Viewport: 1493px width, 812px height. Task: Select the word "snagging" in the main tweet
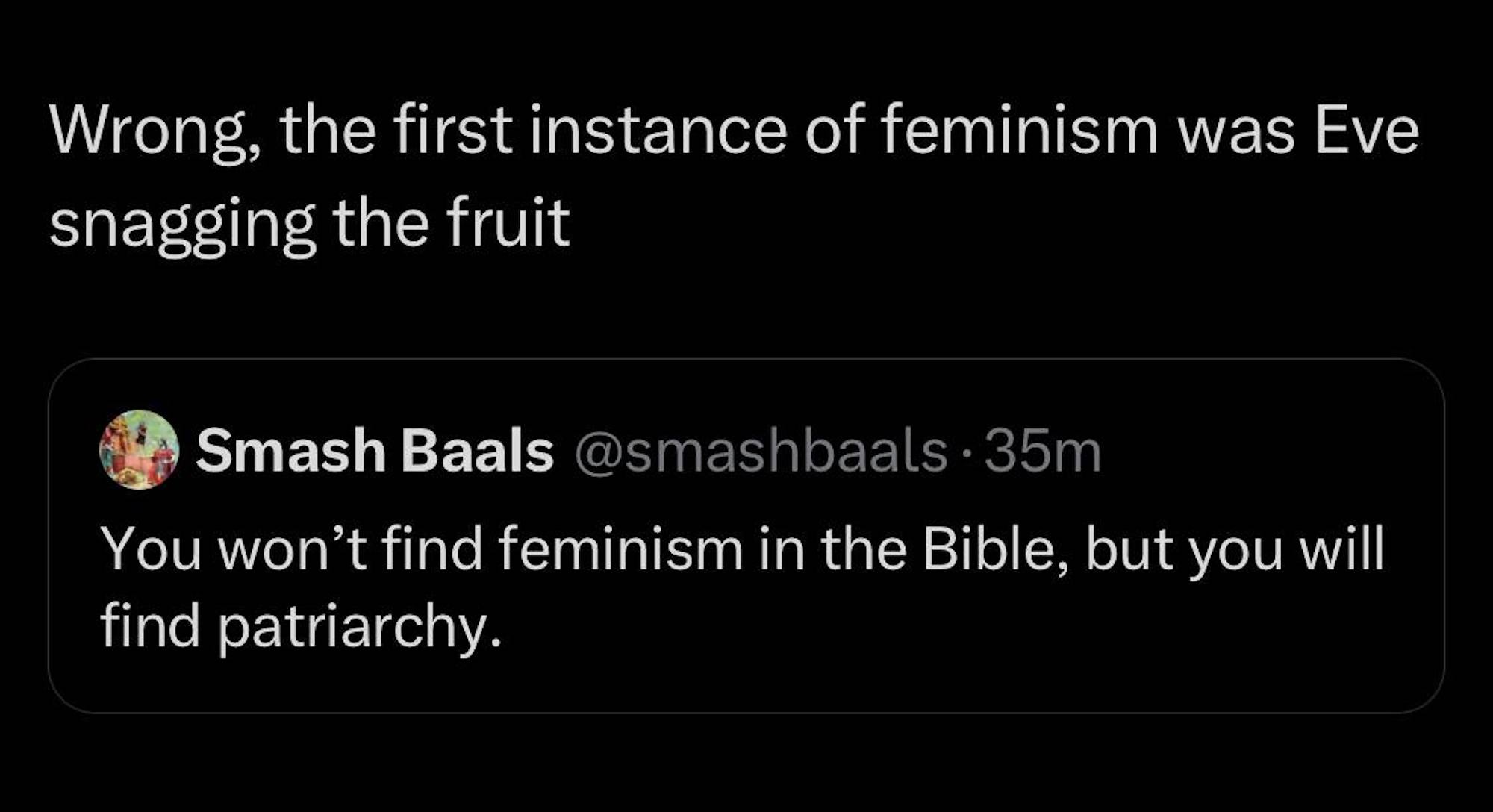182,223
